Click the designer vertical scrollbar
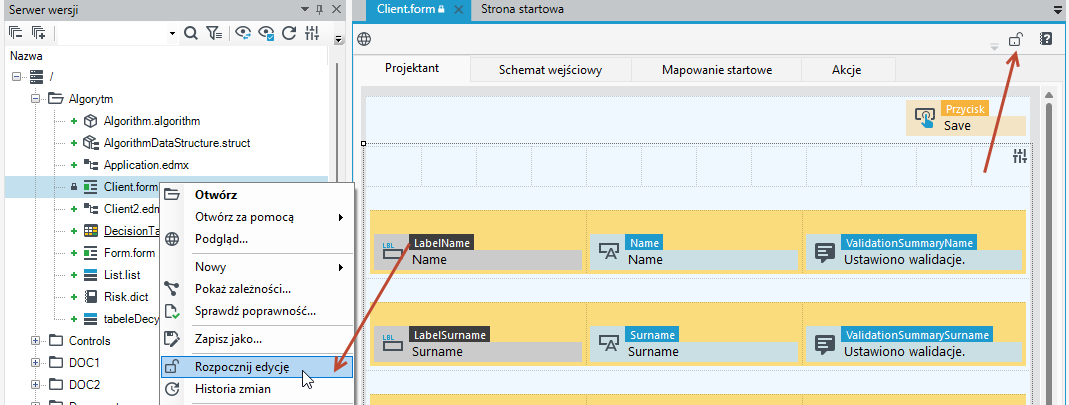Screen dimensions: 1069x405 pyautogui.click(x=1049, y=252)
